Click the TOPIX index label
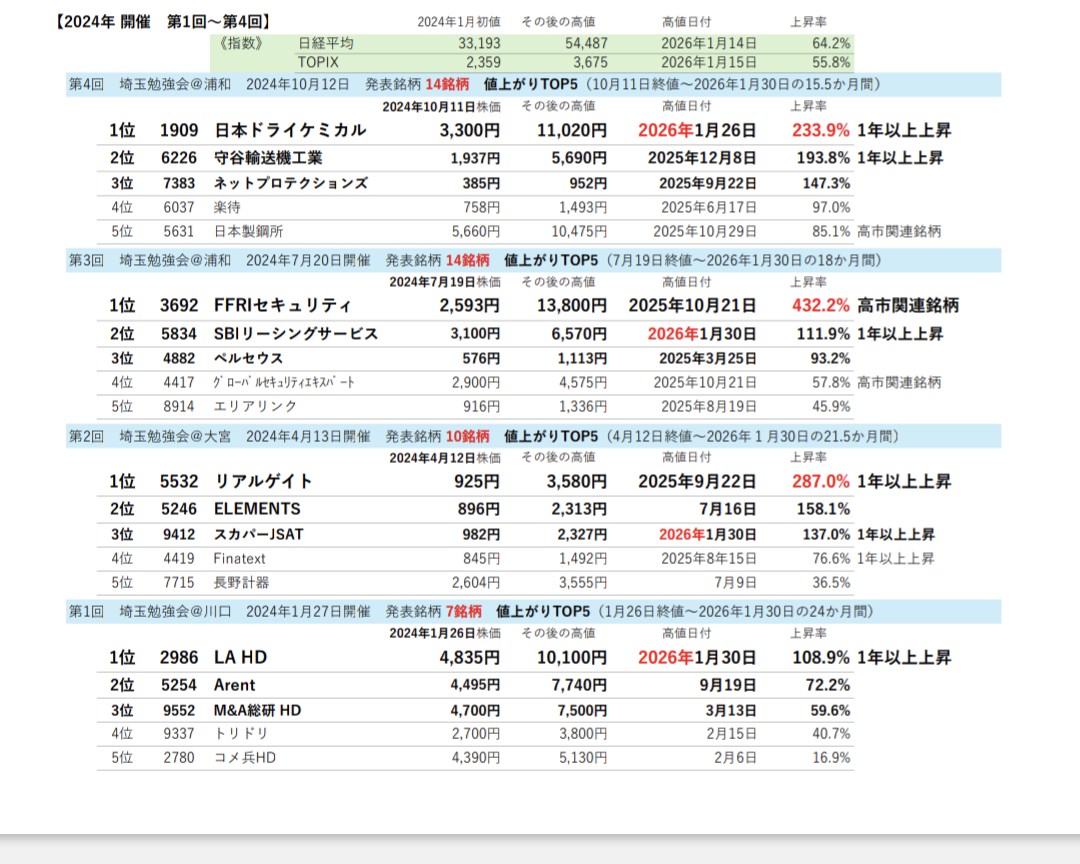This screenshot has width=1080, height=864. pyautogui.click(x=318, y=62)
